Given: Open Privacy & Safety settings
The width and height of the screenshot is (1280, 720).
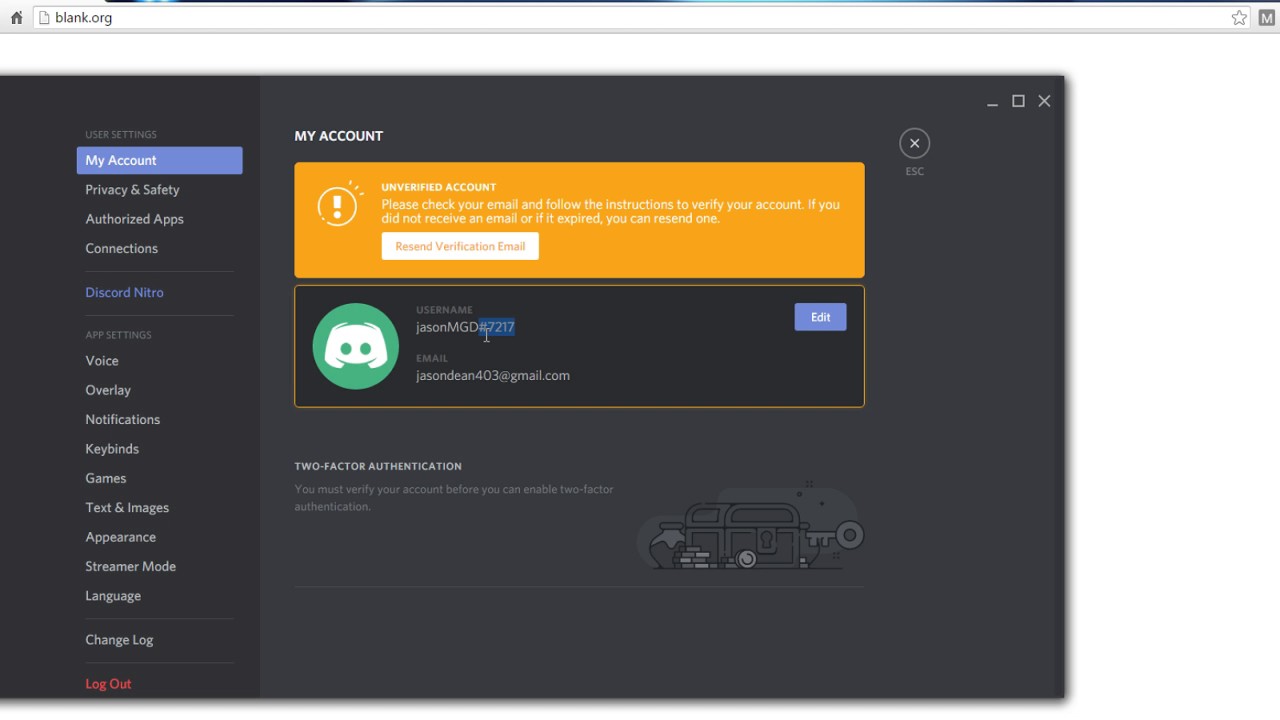Looking at the screenshot, I should [x=132, y=189].
